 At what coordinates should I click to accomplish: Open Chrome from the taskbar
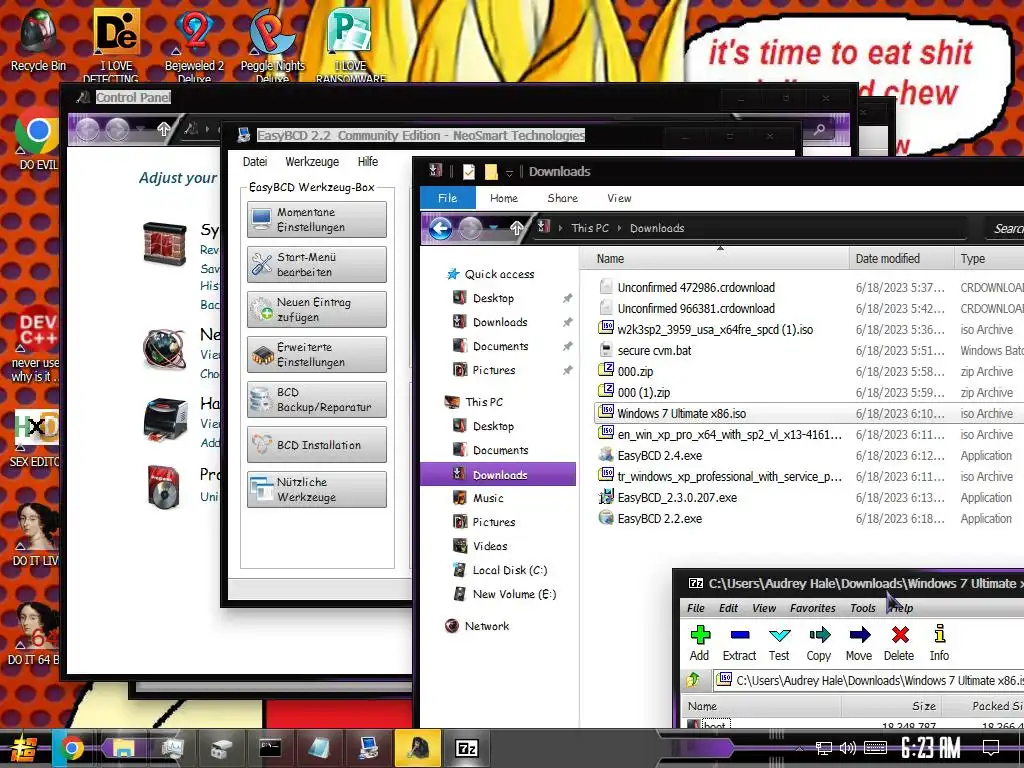coord(72,748)
